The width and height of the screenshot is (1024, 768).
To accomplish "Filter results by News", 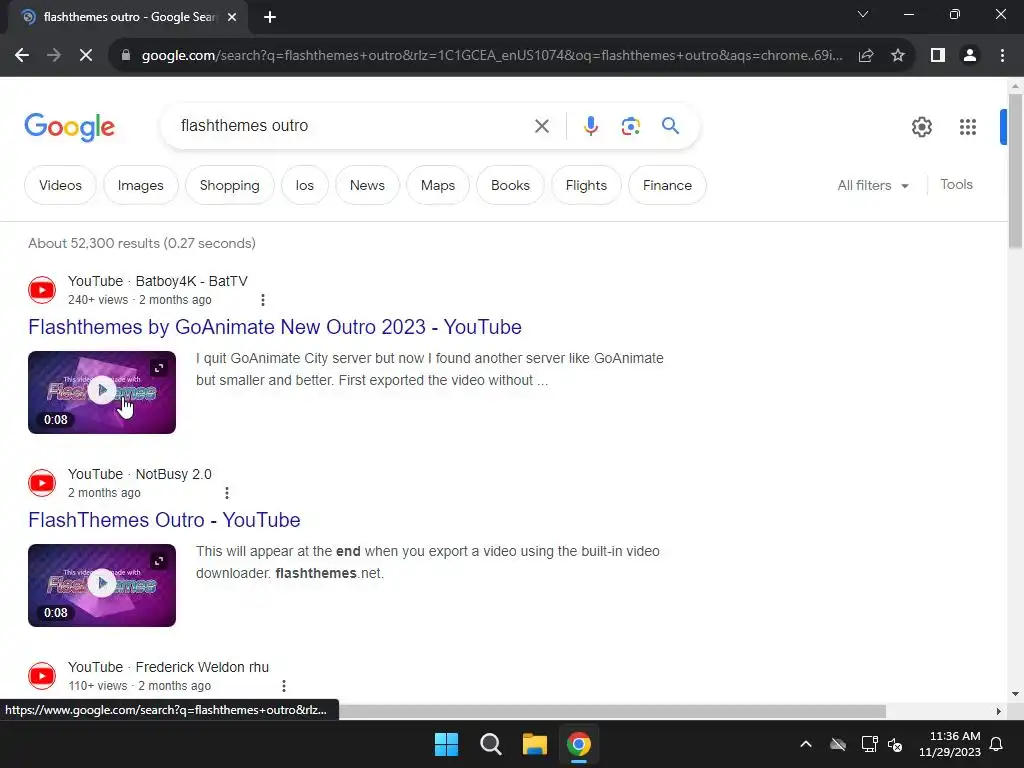I will click(x=367, y=185).
